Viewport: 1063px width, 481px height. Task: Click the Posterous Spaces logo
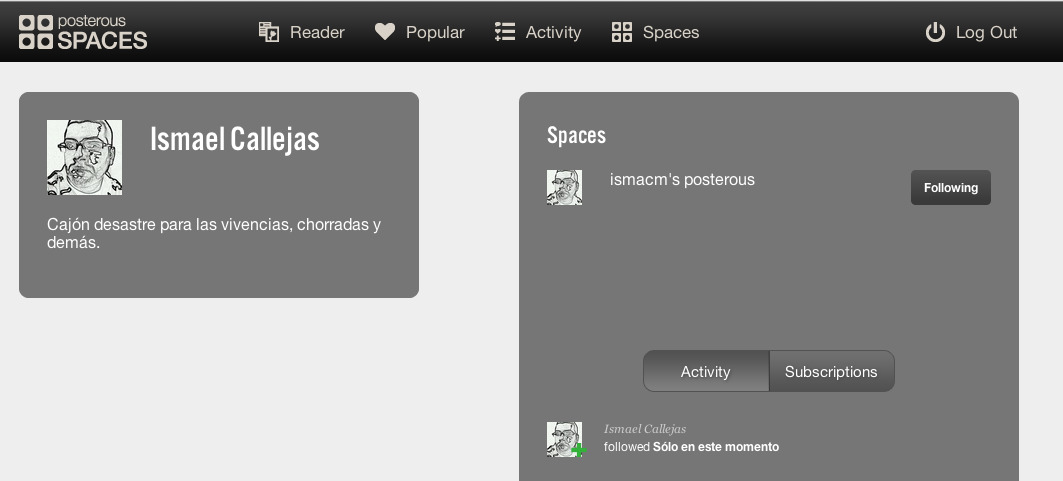pos(83,32)
